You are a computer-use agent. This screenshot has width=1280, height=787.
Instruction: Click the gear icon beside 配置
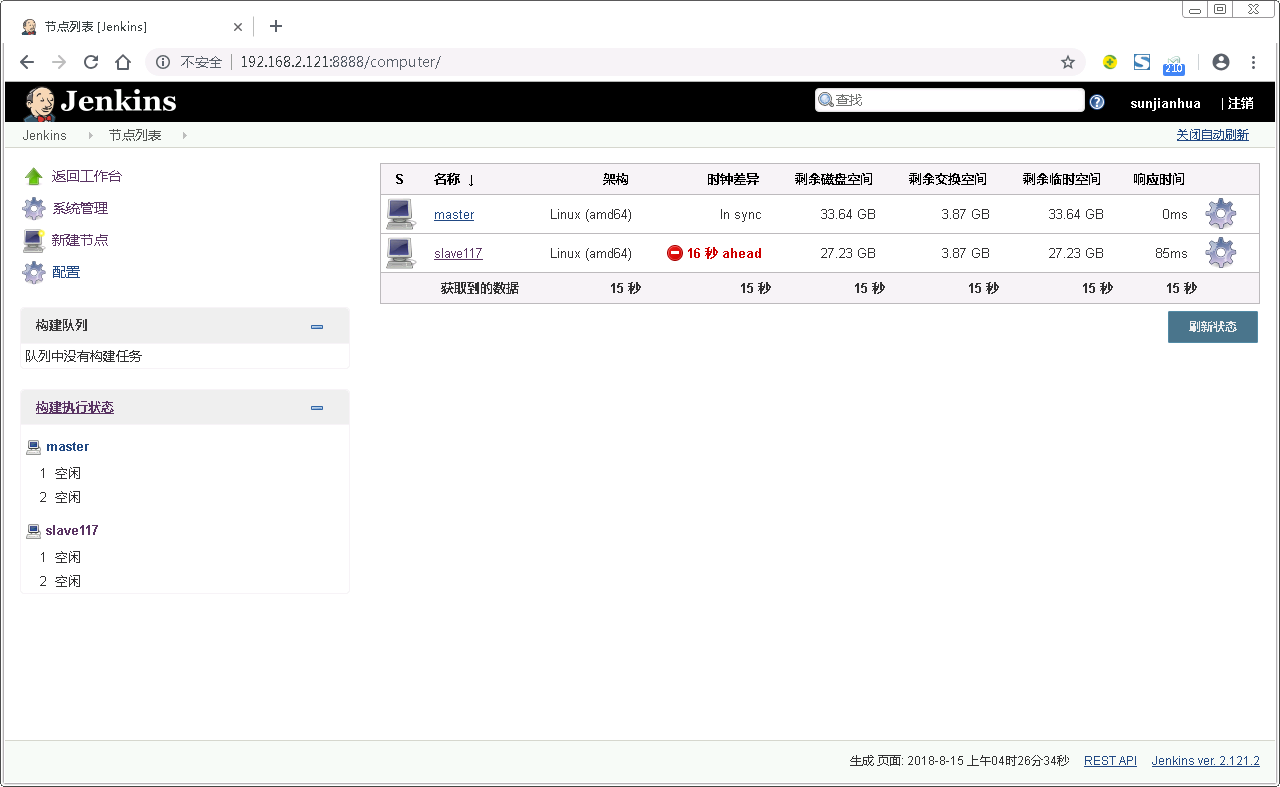coord(34,272)
